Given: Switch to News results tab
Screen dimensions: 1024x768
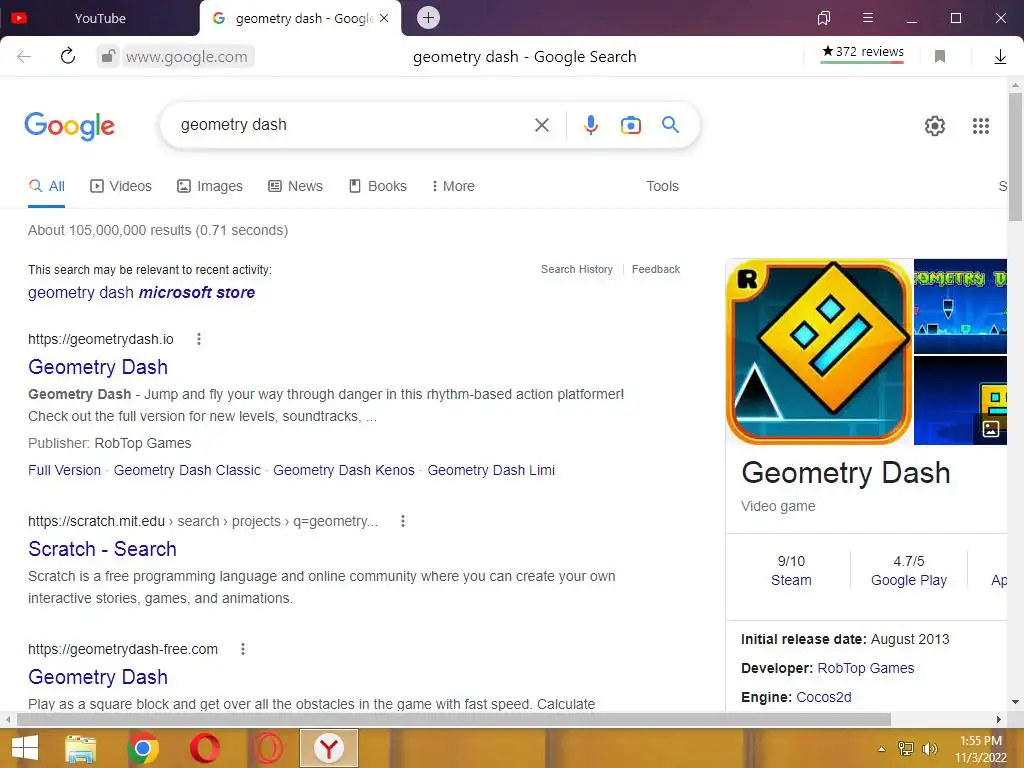Looking at the screenshot, I should click(296, 186).
